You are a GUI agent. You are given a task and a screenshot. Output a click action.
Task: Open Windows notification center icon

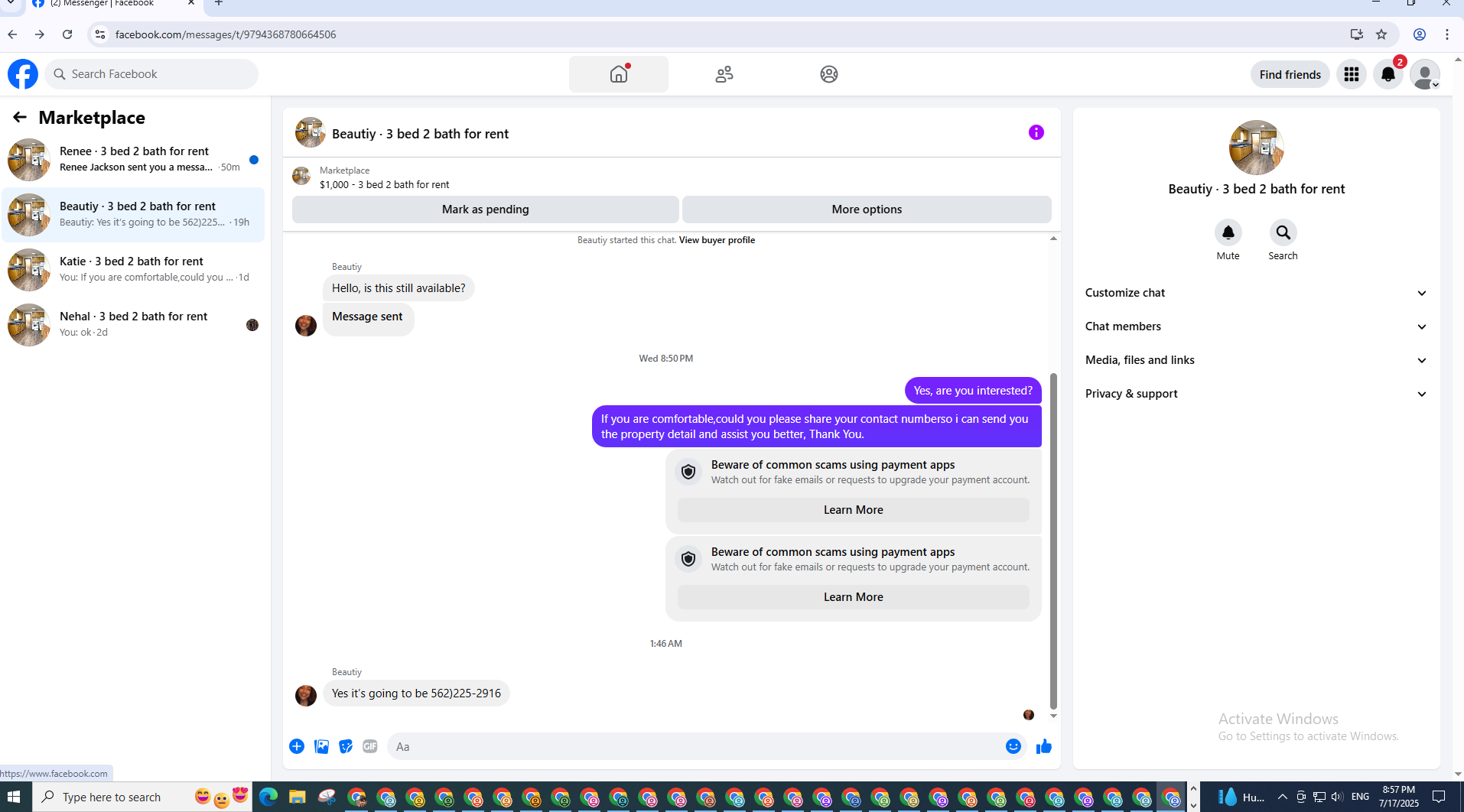(1439, 797)
